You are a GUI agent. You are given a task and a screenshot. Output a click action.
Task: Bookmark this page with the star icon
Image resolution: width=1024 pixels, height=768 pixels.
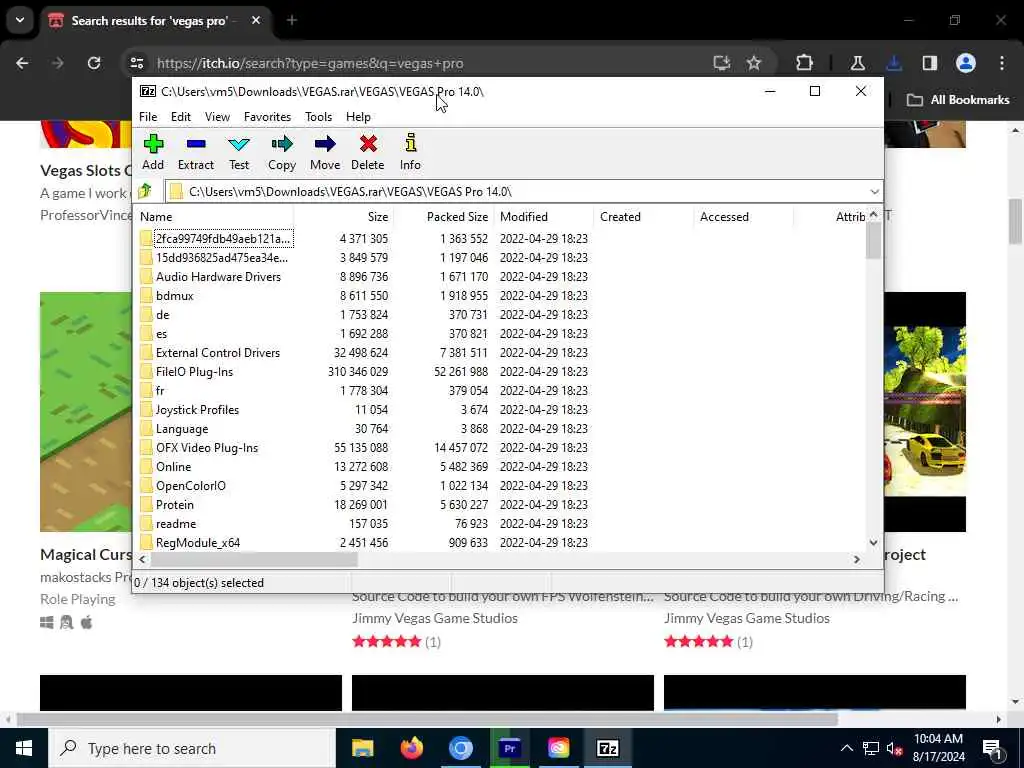click(x=754, y=63)
